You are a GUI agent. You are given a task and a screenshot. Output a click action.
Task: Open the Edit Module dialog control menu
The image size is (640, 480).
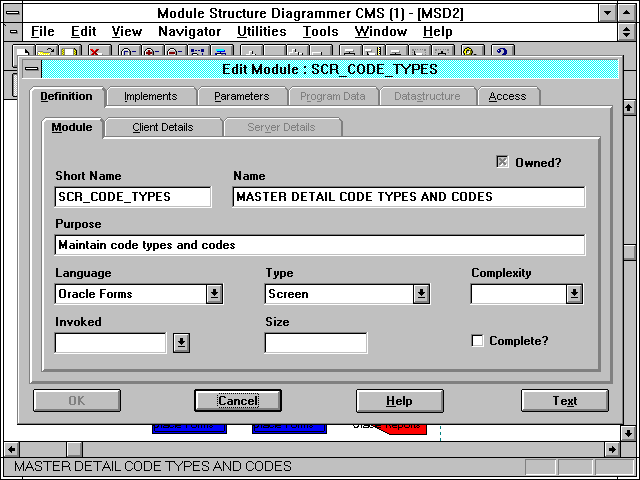click(32, 69)
